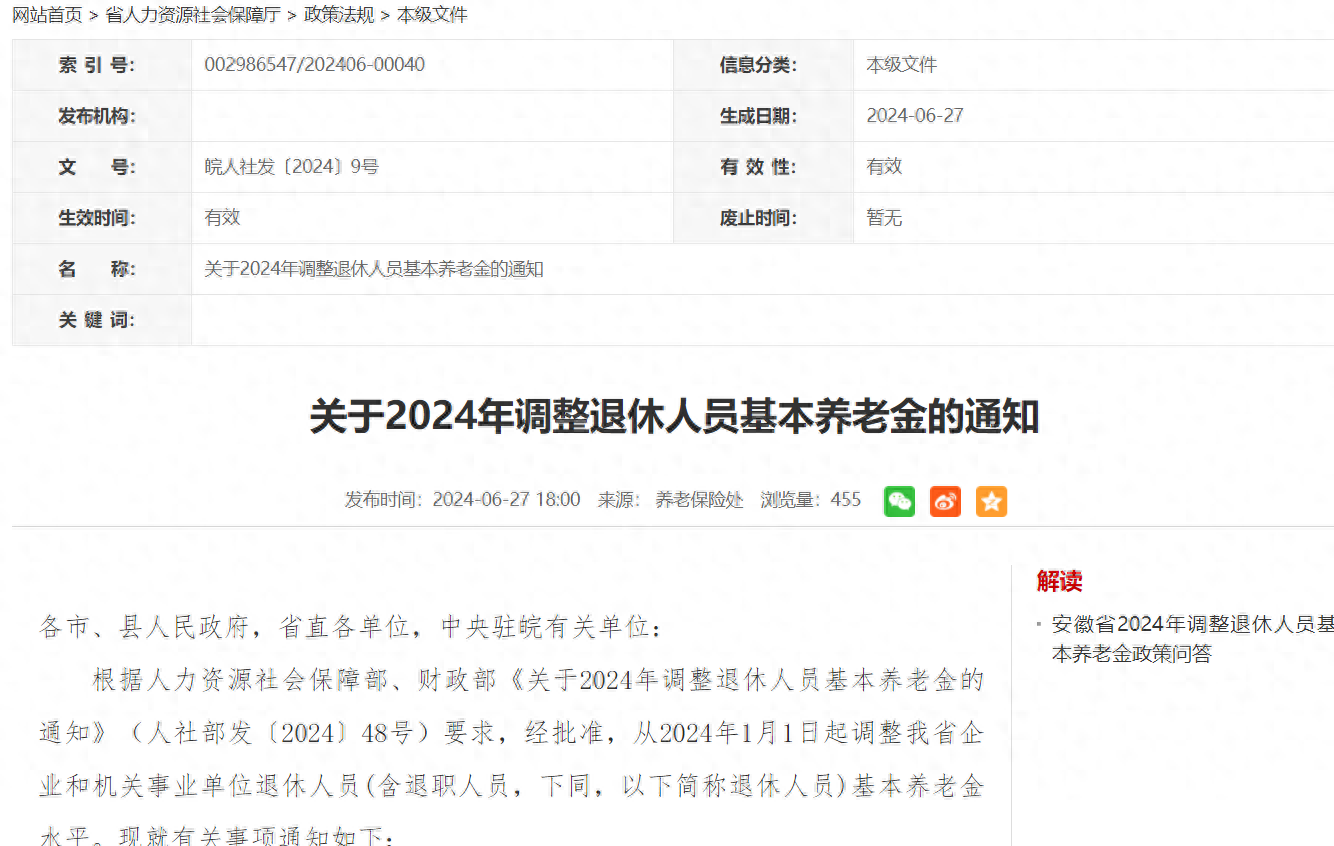This screenshot has width=1334, height=846.
Task: Open 省人力资源社会保障厅 breadcrumb link
Action: [x=193, y=15]
